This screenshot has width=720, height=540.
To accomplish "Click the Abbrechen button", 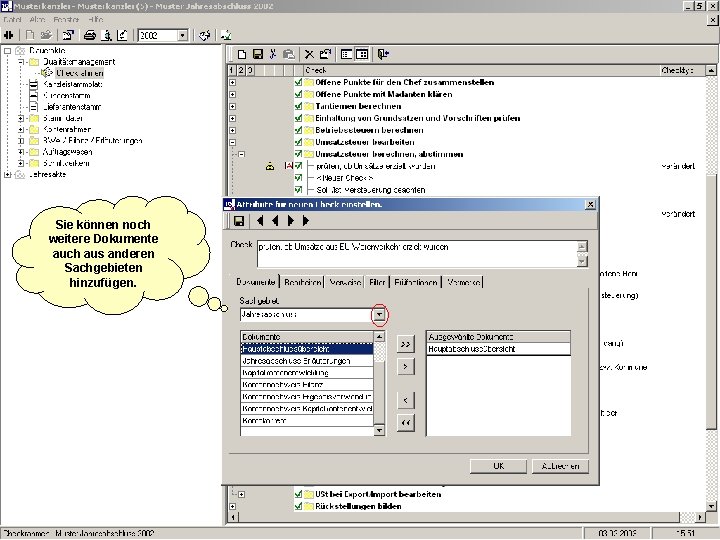I will click(560, 466).
